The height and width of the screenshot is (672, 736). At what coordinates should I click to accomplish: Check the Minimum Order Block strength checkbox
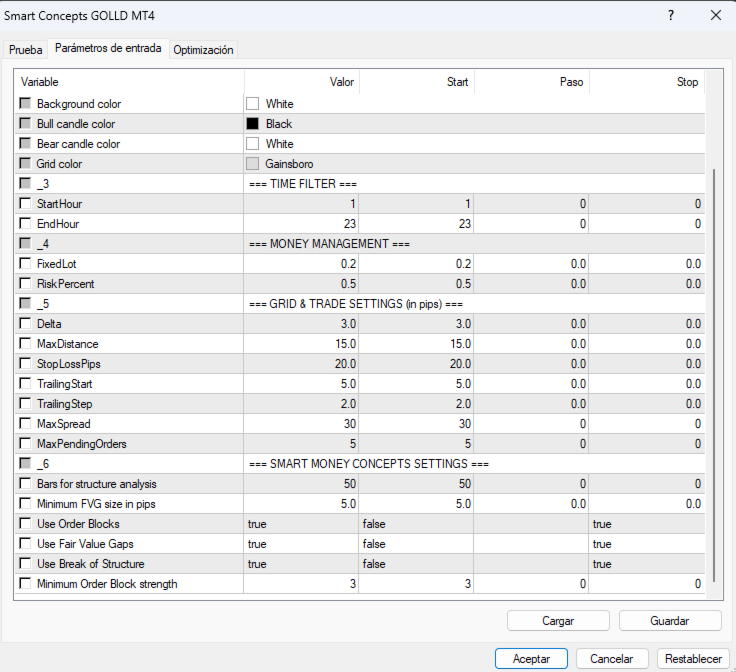tap(25, 583)
